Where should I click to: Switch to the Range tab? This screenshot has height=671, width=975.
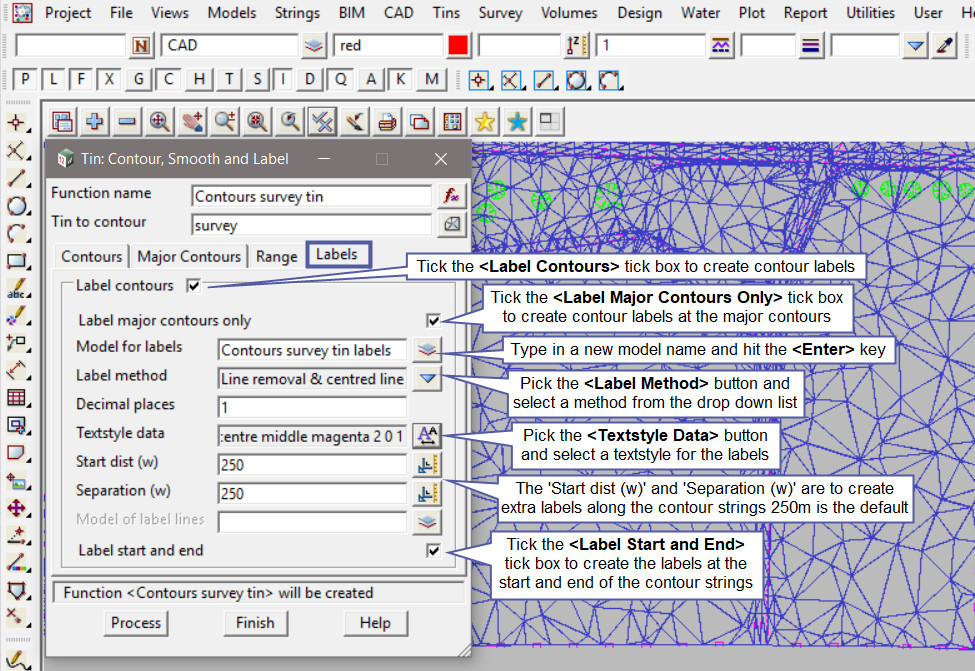point(276,256)
